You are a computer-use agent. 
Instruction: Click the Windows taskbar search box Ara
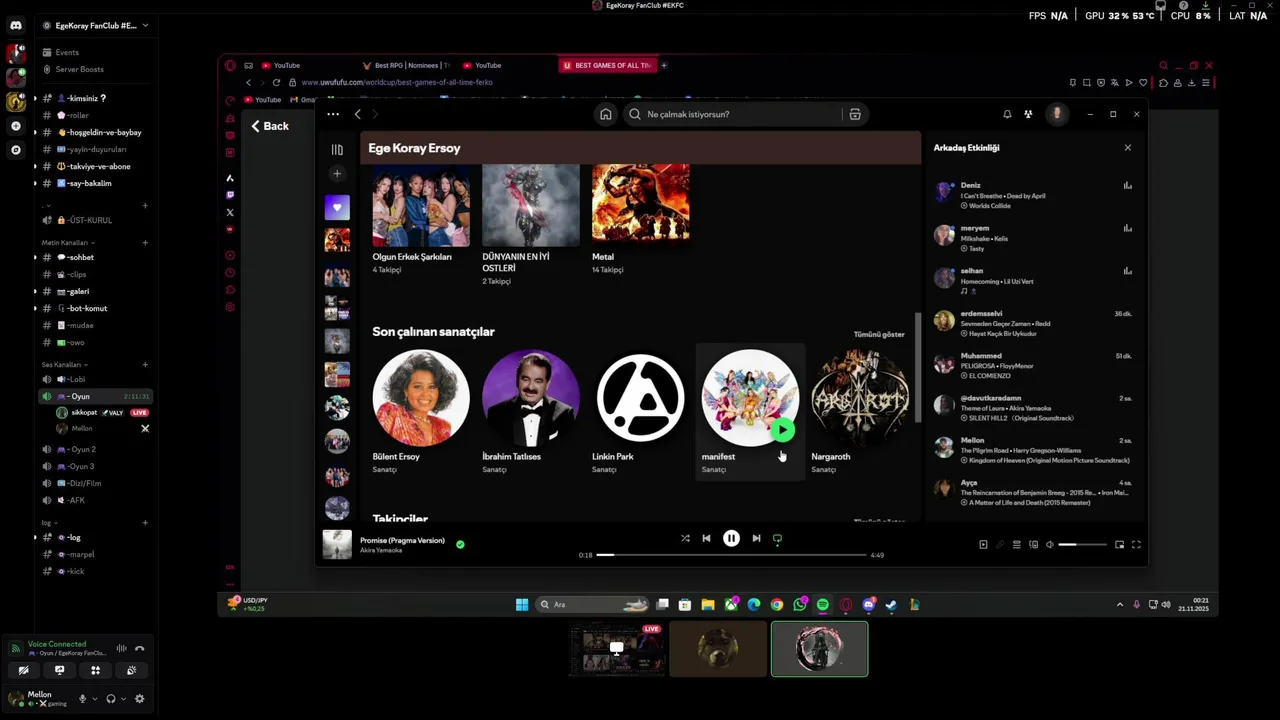tap(594, 605)
